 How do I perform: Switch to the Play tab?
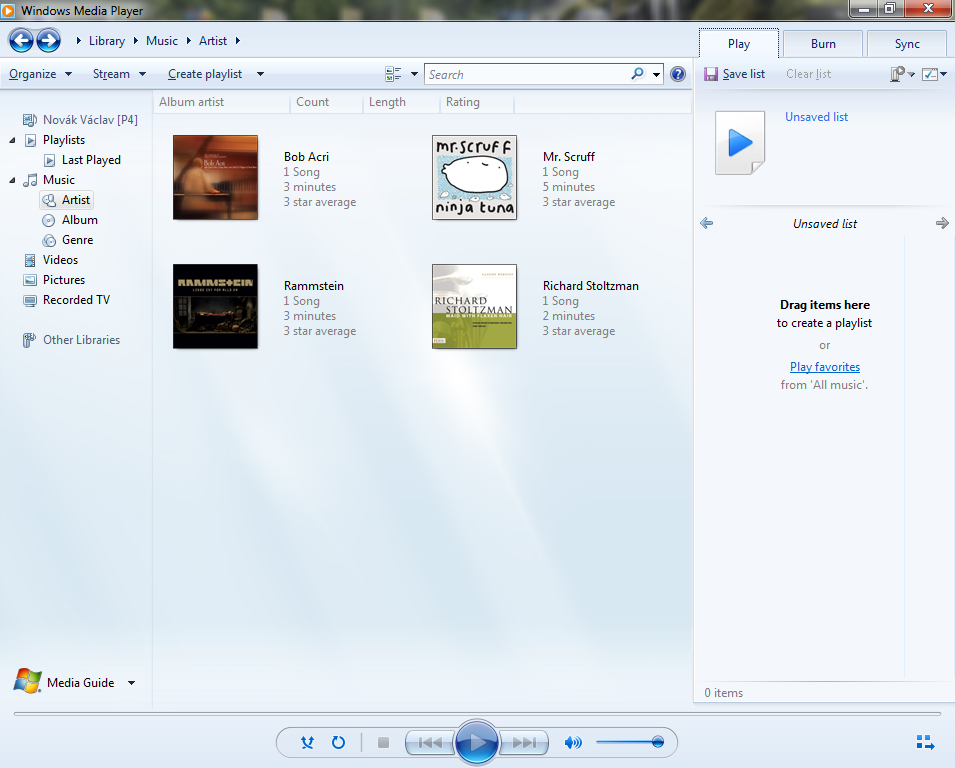point(739,44)
